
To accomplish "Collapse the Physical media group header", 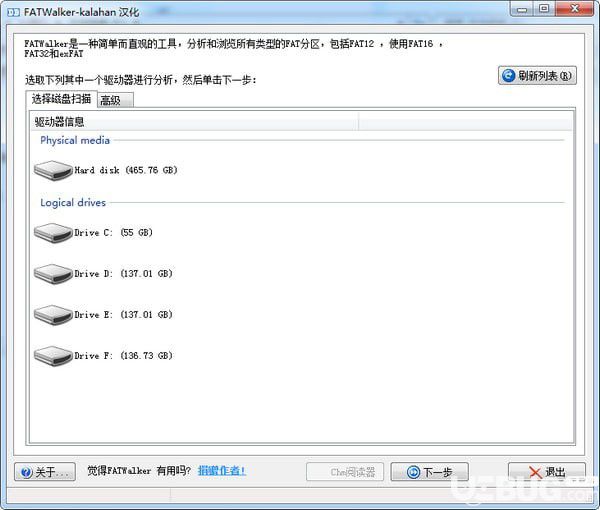I will tap(75, 140).
